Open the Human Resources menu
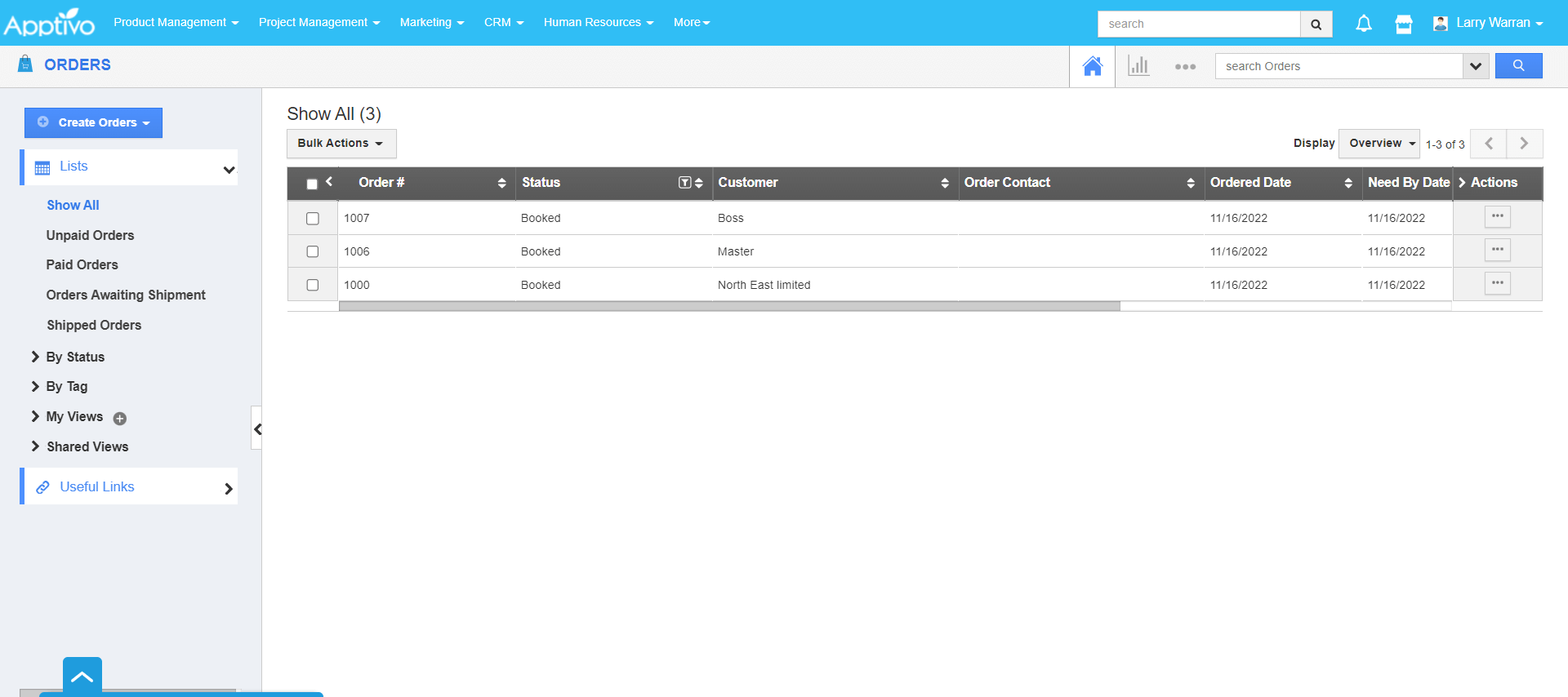1568x697 pixels. (x=598, y=23)
